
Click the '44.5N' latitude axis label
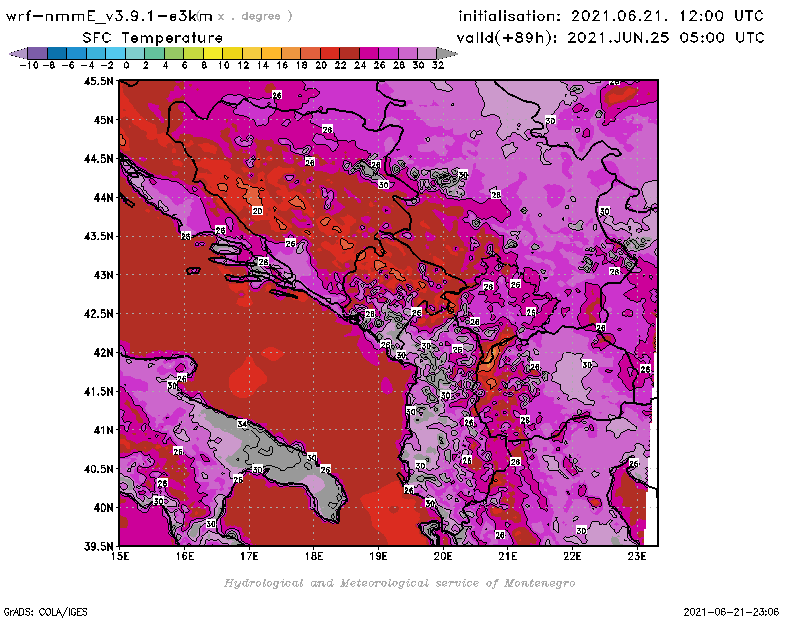point(98,159)
